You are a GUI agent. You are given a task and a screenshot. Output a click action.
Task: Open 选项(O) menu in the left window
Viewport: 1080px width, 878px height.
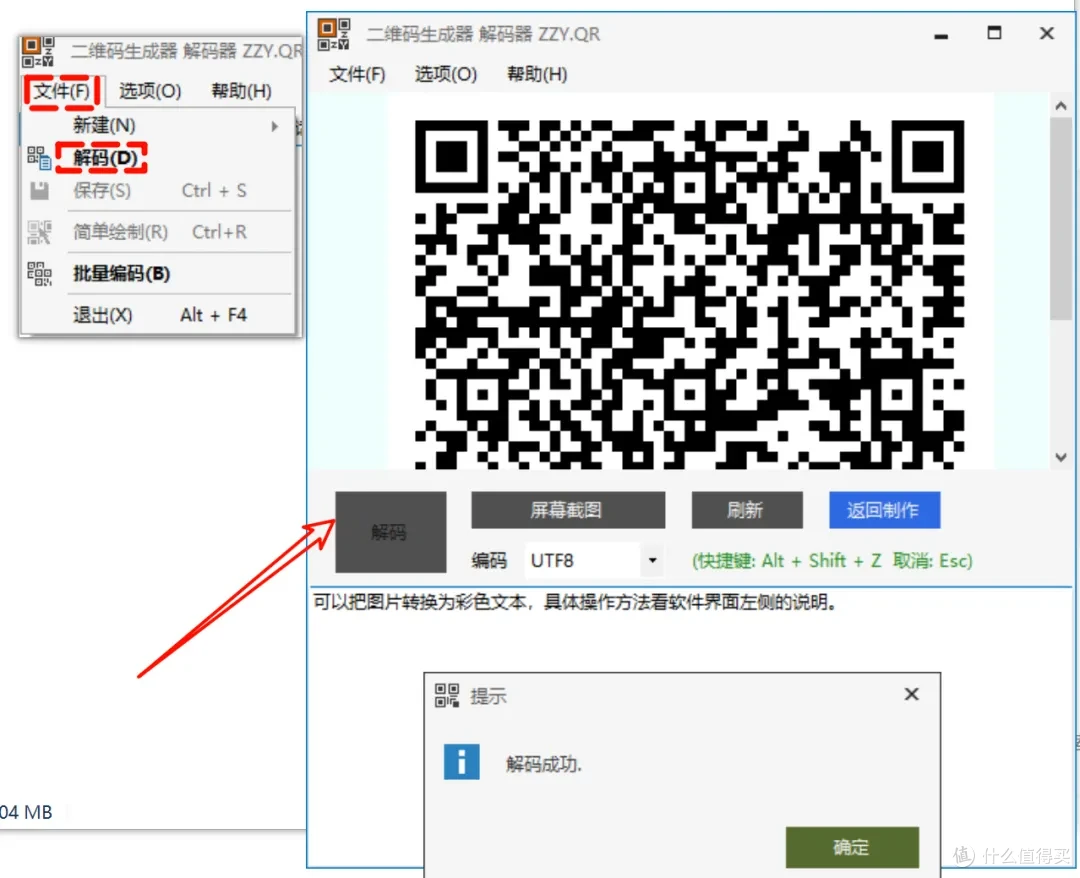150,91
